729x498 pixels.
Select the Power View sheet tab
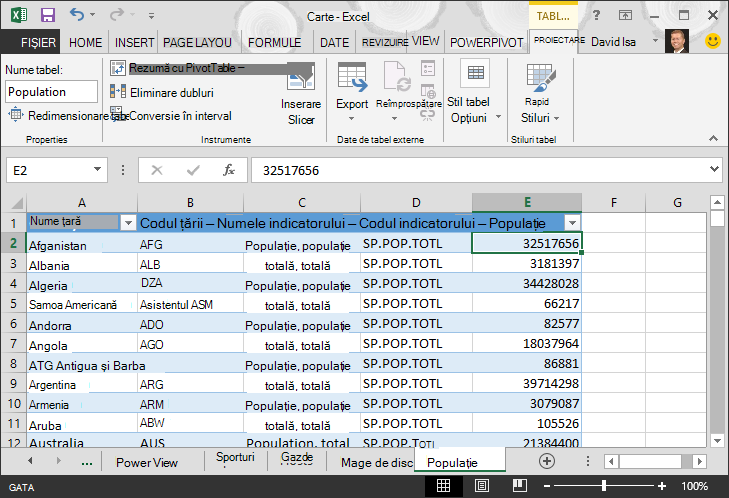point(147,463)
